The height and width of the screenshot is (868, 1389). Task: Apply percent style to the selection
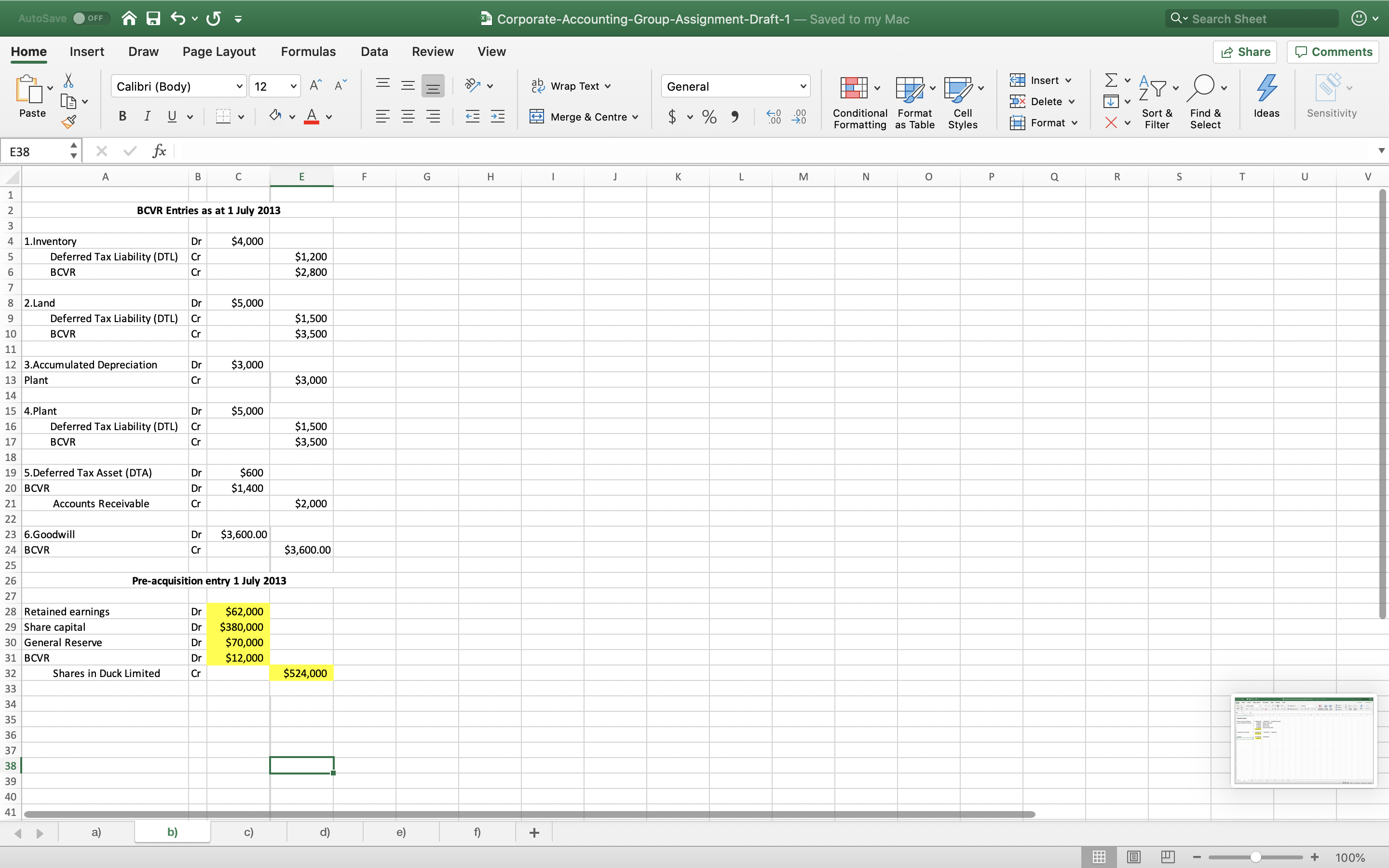tap(708, 117)
